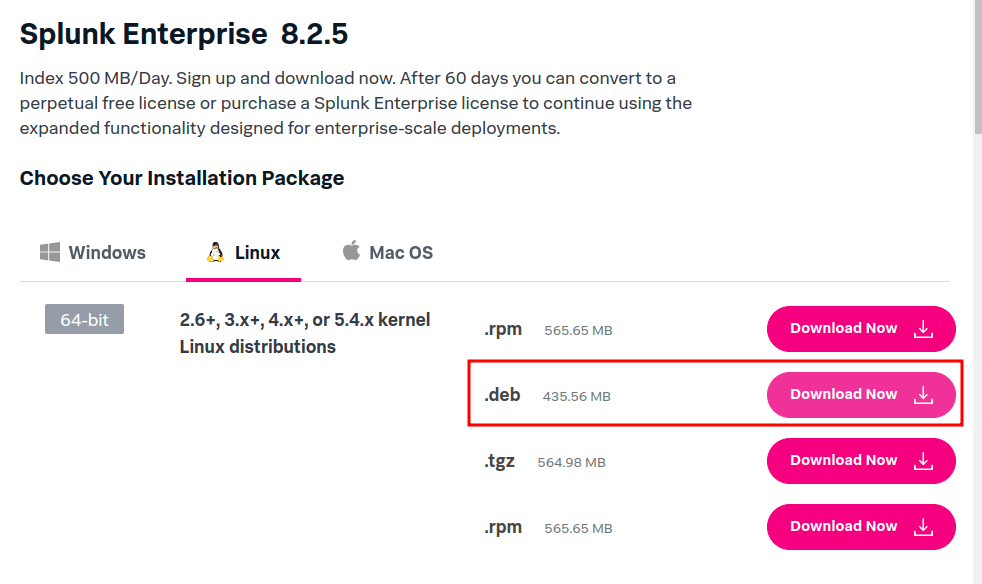Image resolution: width=982 pixels, height=584 pixels.
Task: Click the kernel Linux distributions description text
Action: 305,333
